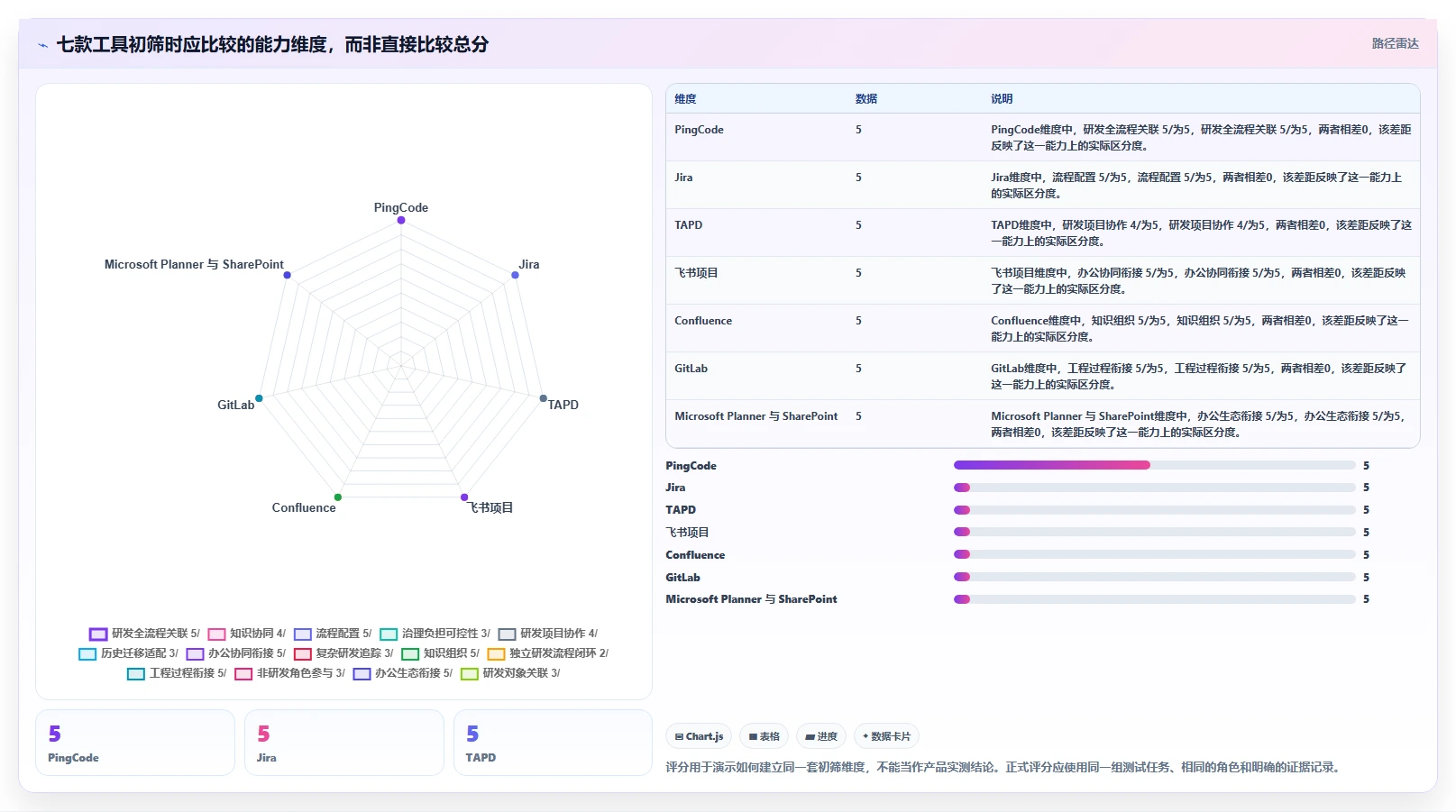Click the PingCode point on the radar chart
The image size is (1456, 812).
coord(401,220)
